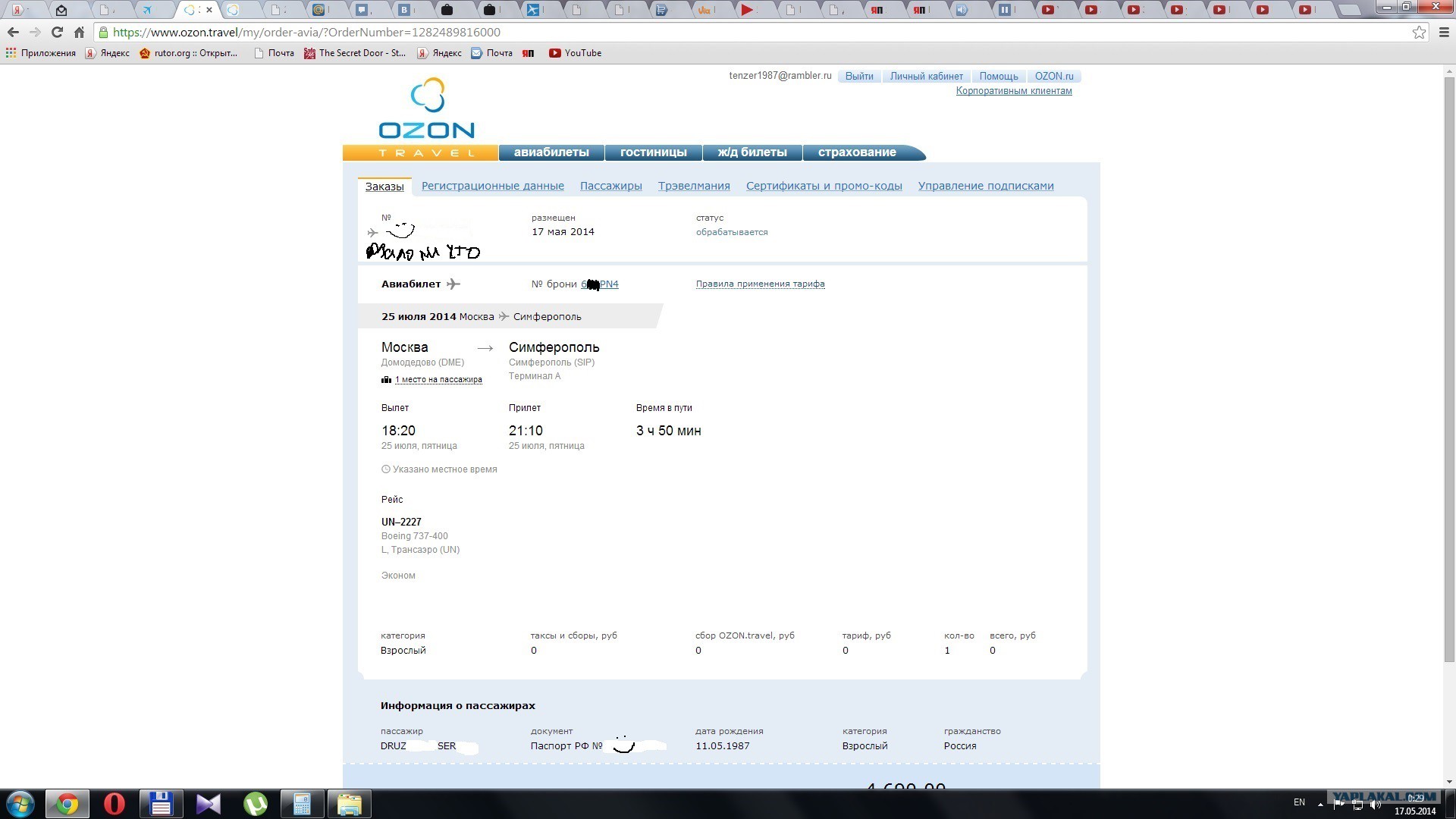The image size is (1456, 819).
Task: Open Calculator from the taskbar
Action: pyautogui.click(x=303, y=804)
